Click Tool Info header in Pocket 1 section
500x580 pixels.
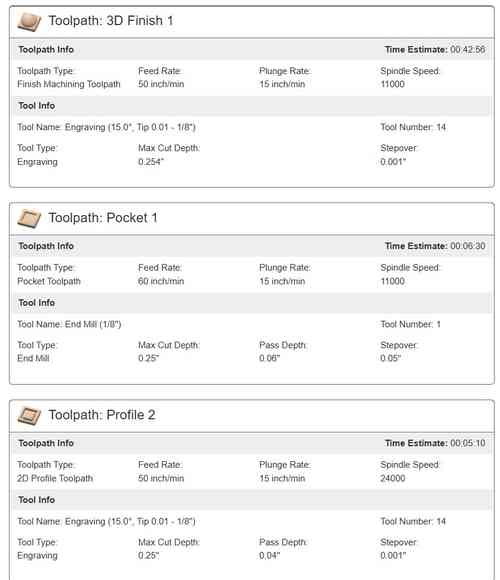coord(37,303)
